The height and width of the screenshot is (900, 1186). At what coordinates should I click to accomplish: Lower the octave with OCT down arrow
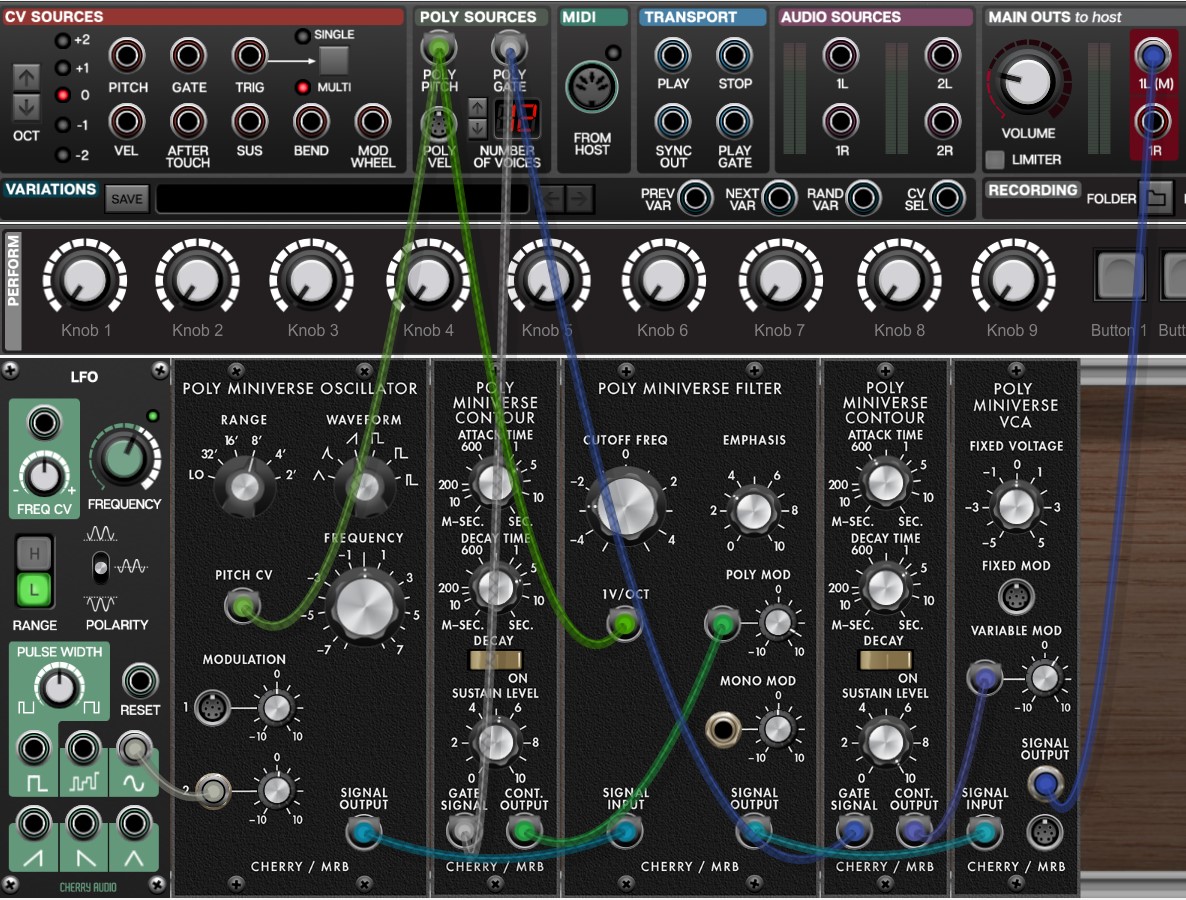click(26, 107)
